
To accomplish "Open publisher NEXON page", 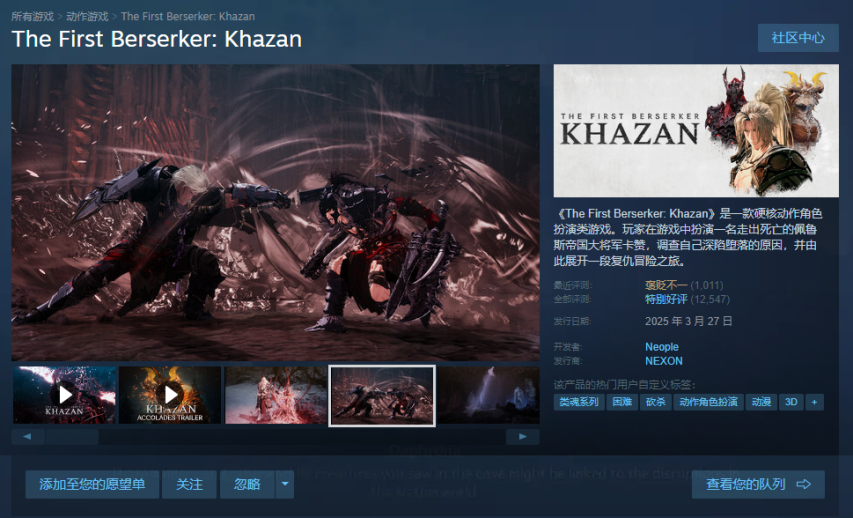I will (664, 361).
